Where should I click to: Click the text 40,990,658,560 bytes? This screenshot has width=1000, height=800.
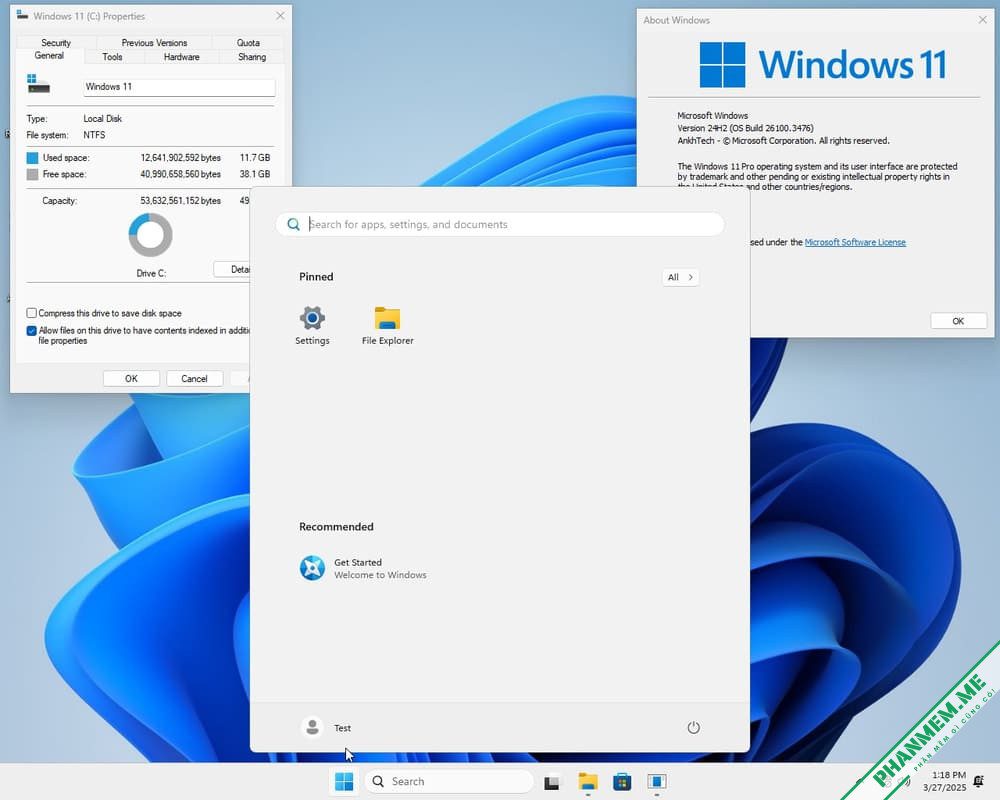click(x=180, y=174)
